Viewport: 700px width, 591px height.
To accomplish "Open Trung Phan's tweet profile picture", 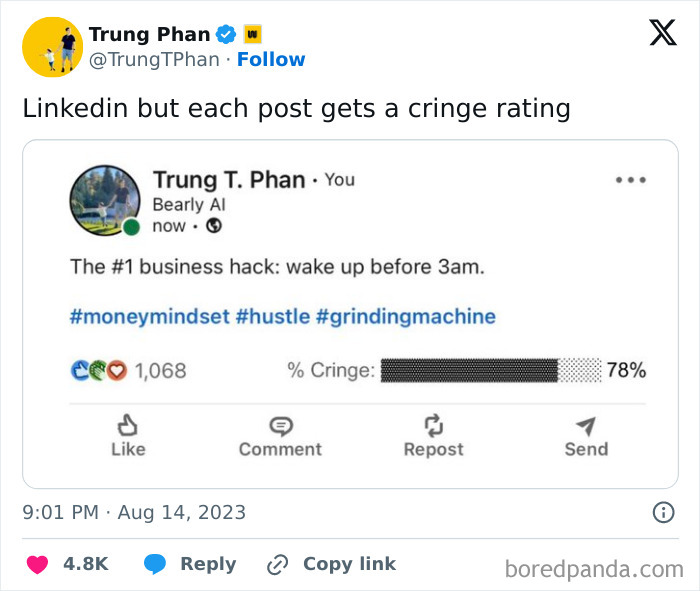I will click(52, 47).
